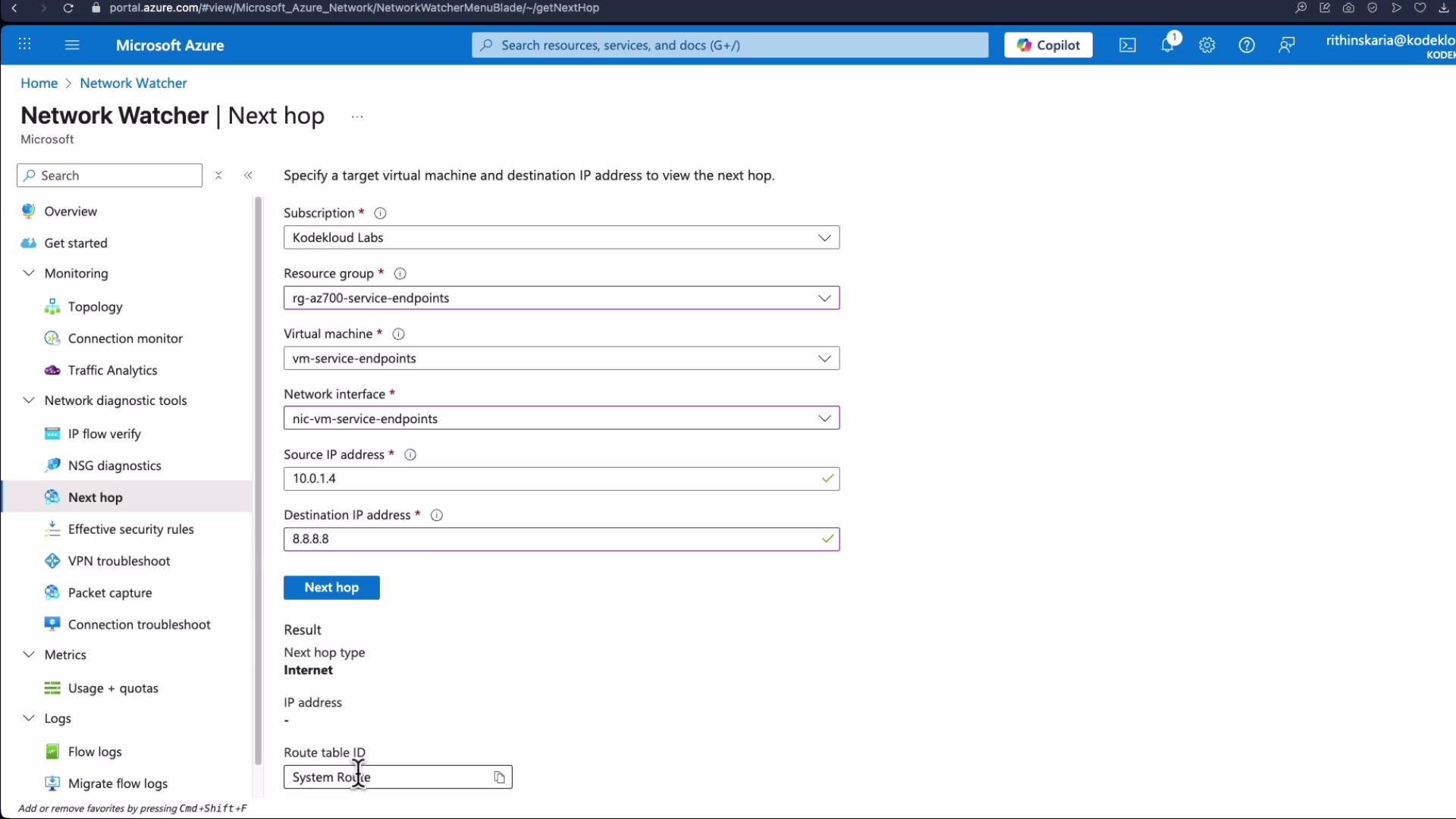Show Destination IP address info icon

[x=437, y=515]
